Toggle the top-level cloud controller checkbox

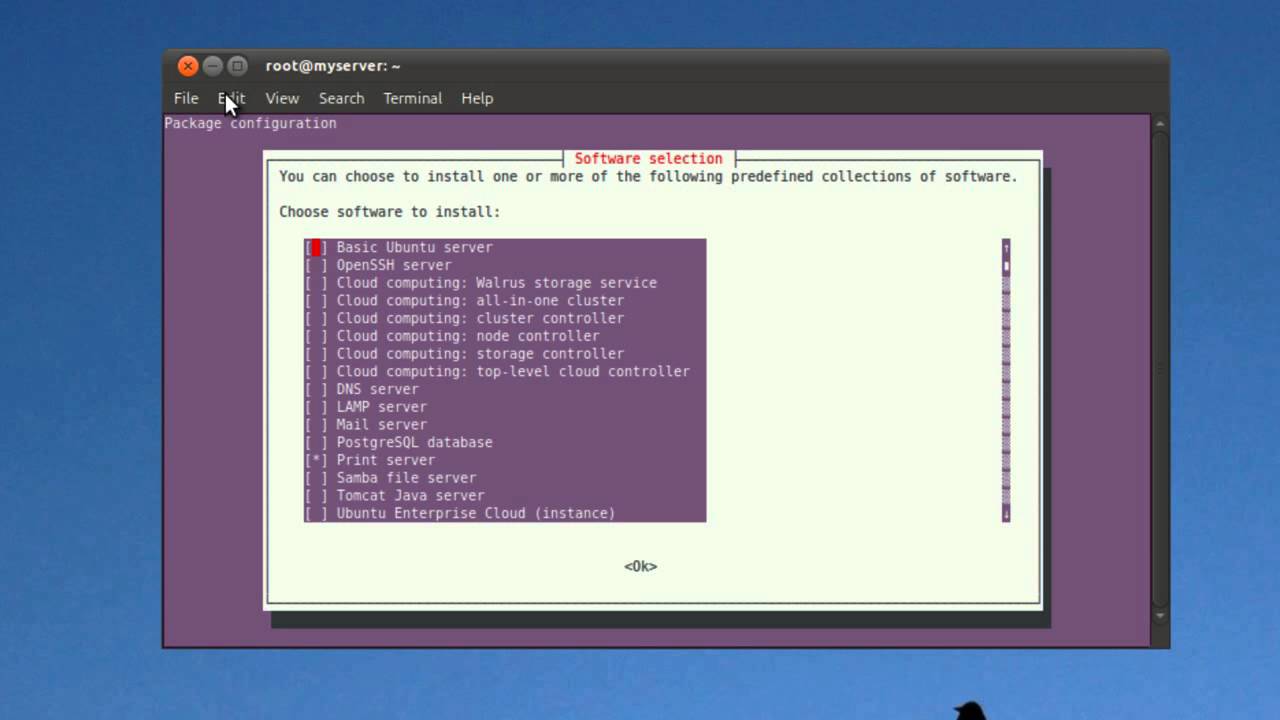pyautogui.click(x=316, y=371)
